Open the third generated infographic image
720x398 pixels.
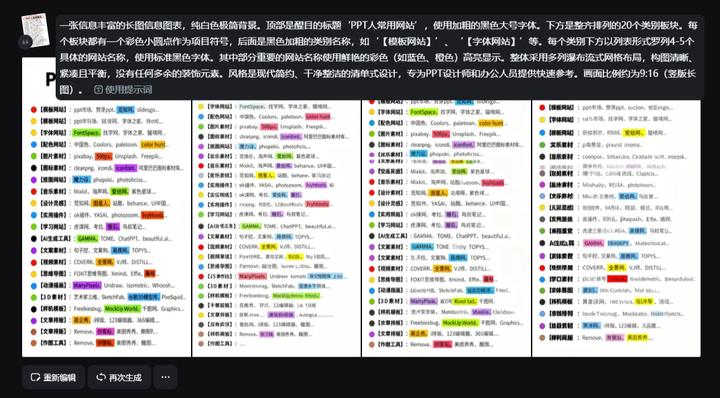(446, 228)
